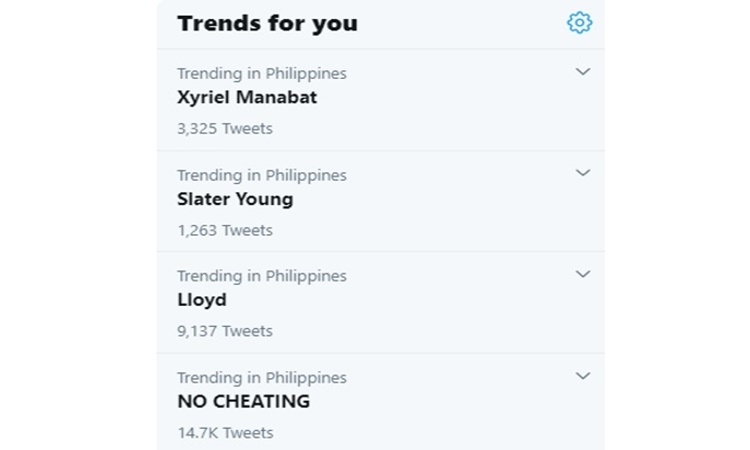Open the trends settings gear
The image size is (750, 450).
click(x=579, y=22)
